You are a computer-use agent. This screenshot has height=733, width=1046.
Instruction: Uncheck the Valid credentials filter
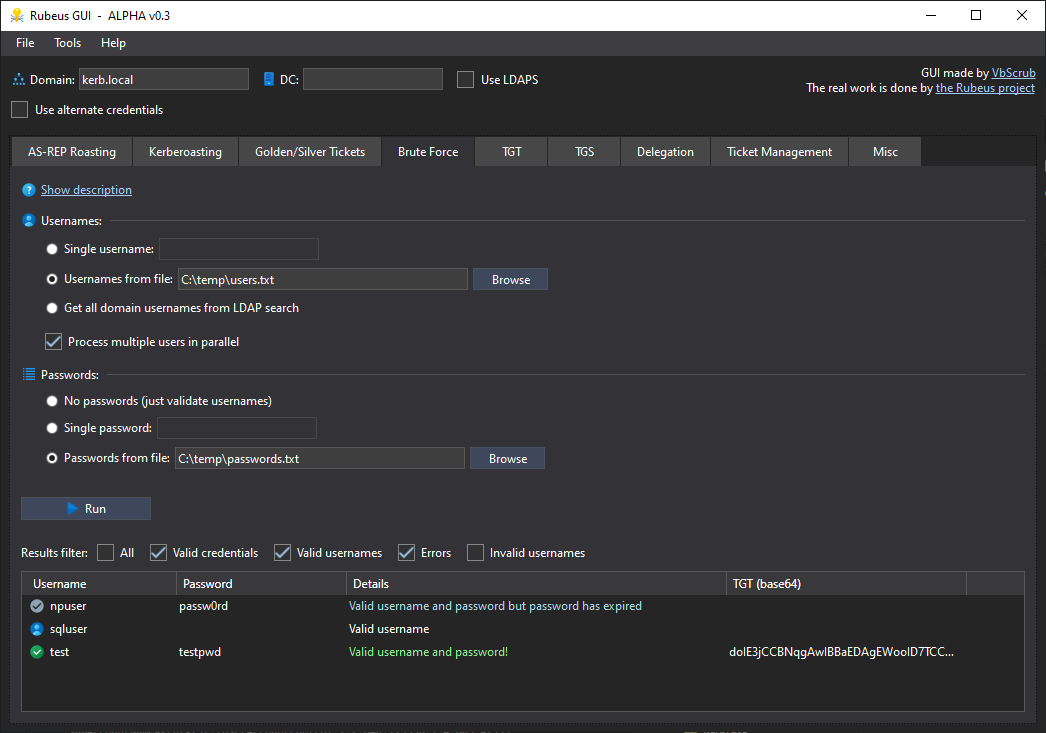(x=158, y=552)
